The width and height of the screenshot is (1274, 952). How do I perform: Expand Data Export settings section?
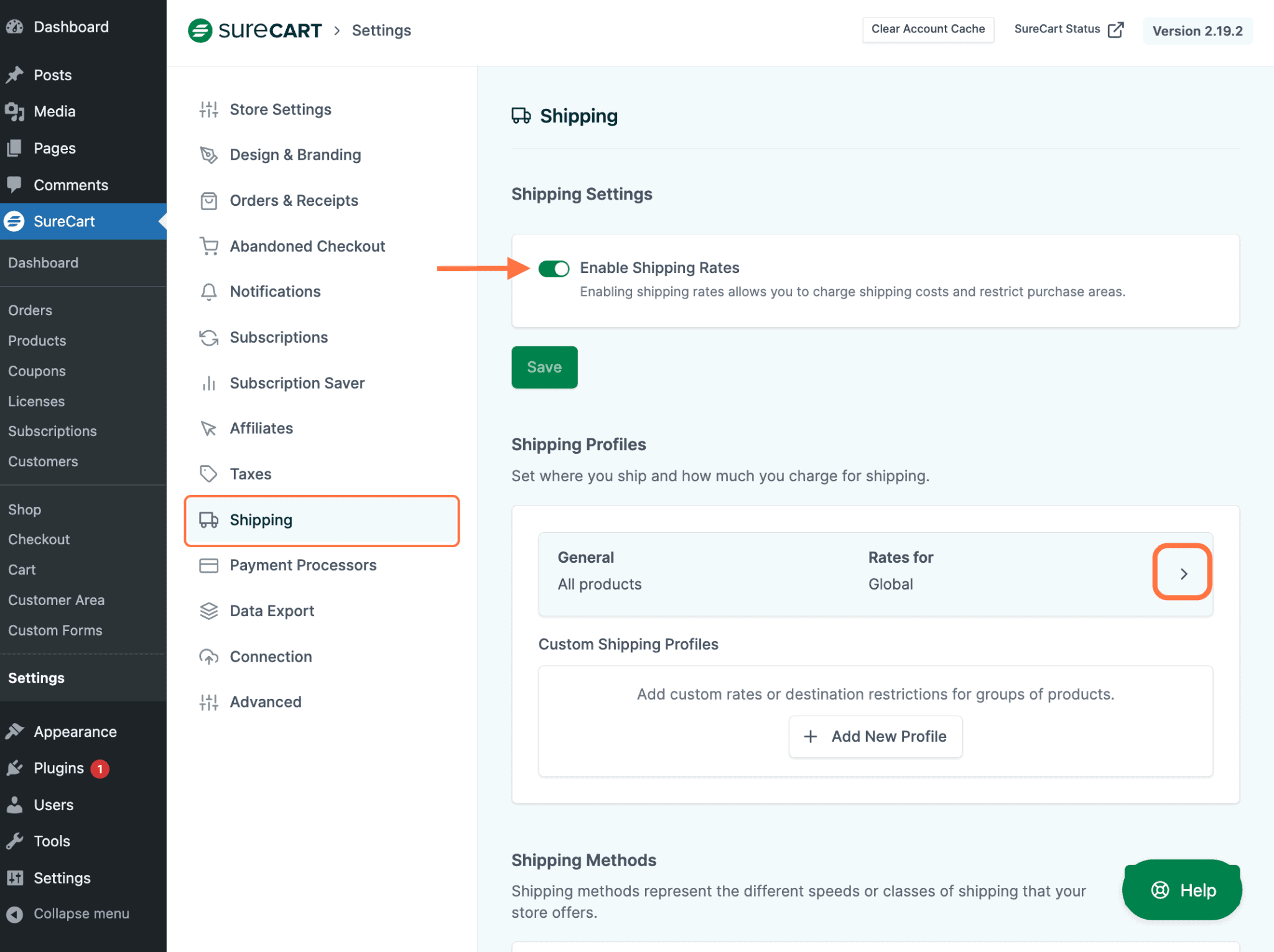272,611
